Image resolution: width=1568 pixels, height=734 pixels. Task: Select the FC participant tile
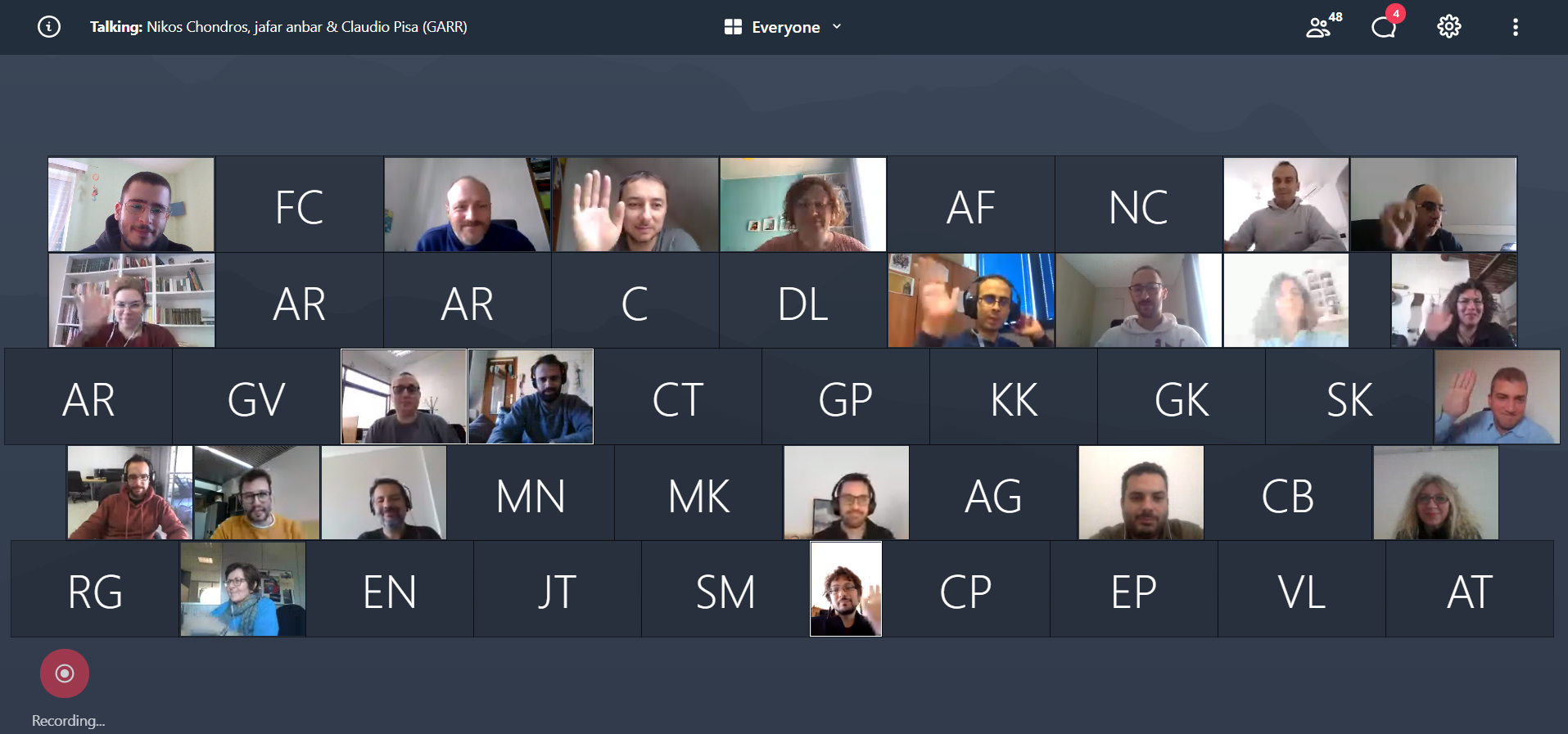(x=300, y=205)
